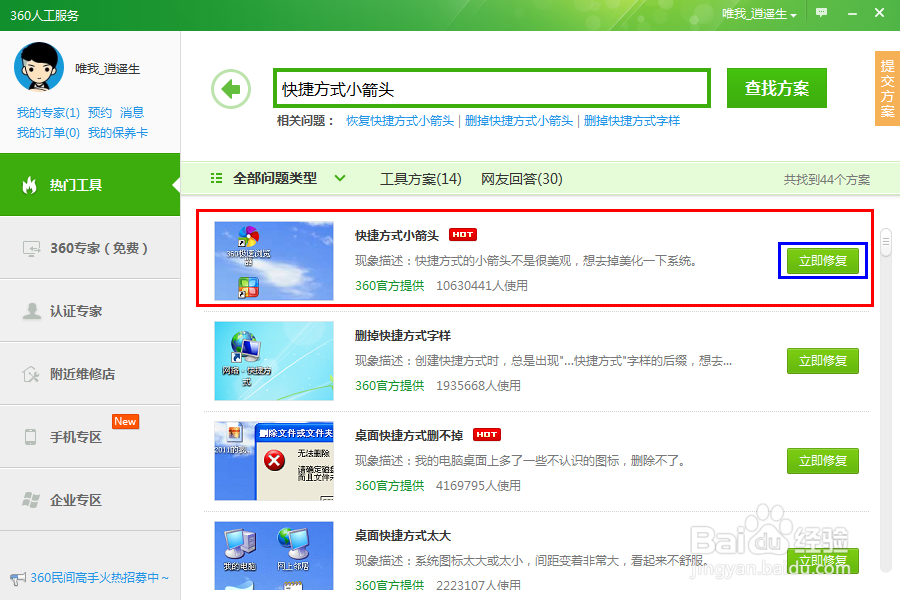Click the flame icon beside 热门工具
The image size is (900, 600).
(x=29, y=185)
